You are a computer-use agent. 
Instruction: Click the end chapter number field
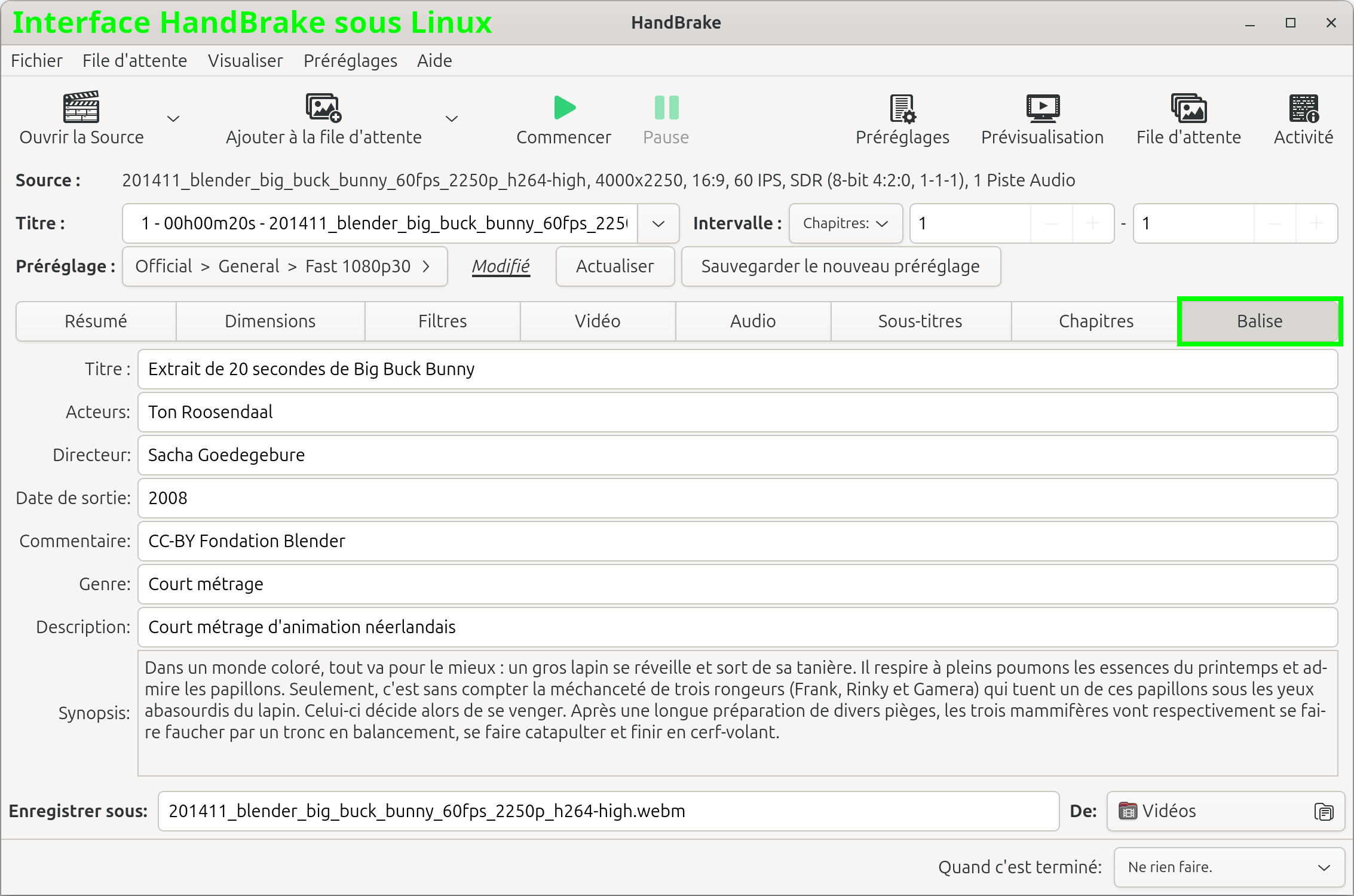[x=1194, y=223]
